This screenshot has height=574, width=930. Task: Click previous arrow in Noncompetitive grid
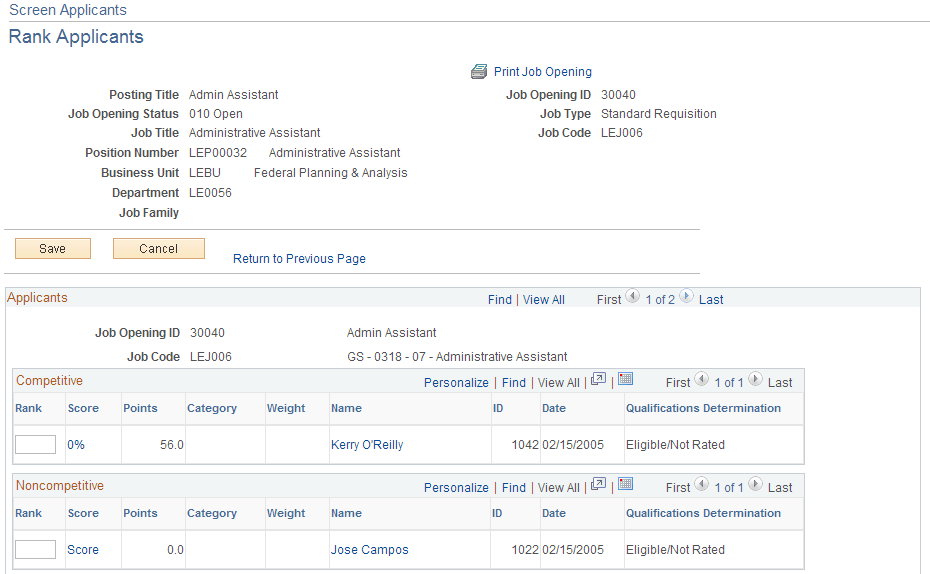pos(702,484)
